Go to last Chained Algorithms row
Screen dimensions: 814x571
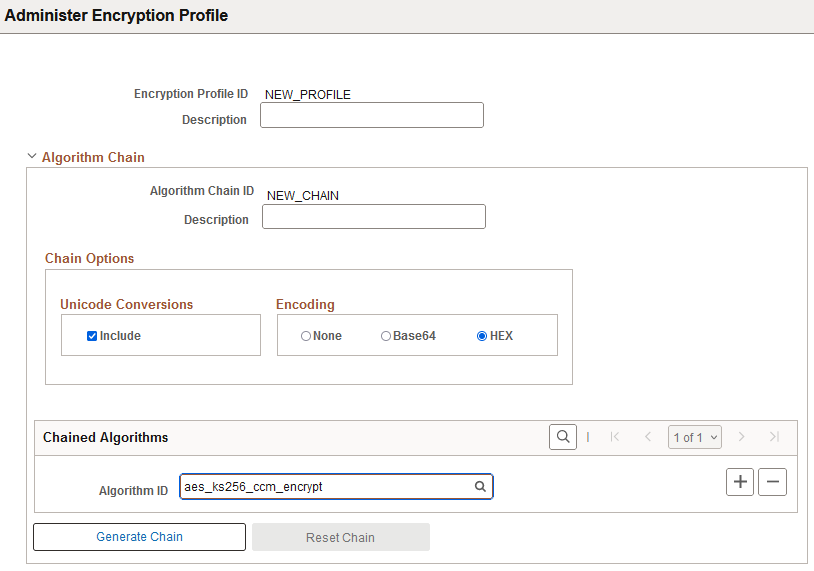pyautogui.click(x=775, y=437)
